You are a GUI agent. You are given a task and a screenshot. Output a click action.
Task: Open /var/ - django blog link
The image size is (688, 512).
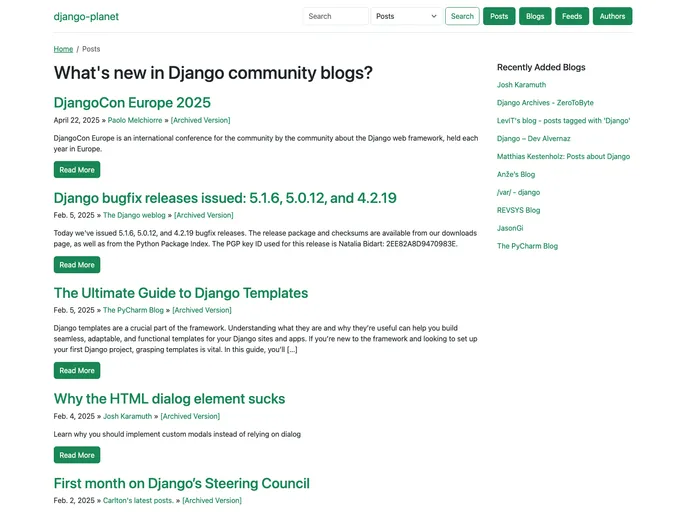point(518,193)
